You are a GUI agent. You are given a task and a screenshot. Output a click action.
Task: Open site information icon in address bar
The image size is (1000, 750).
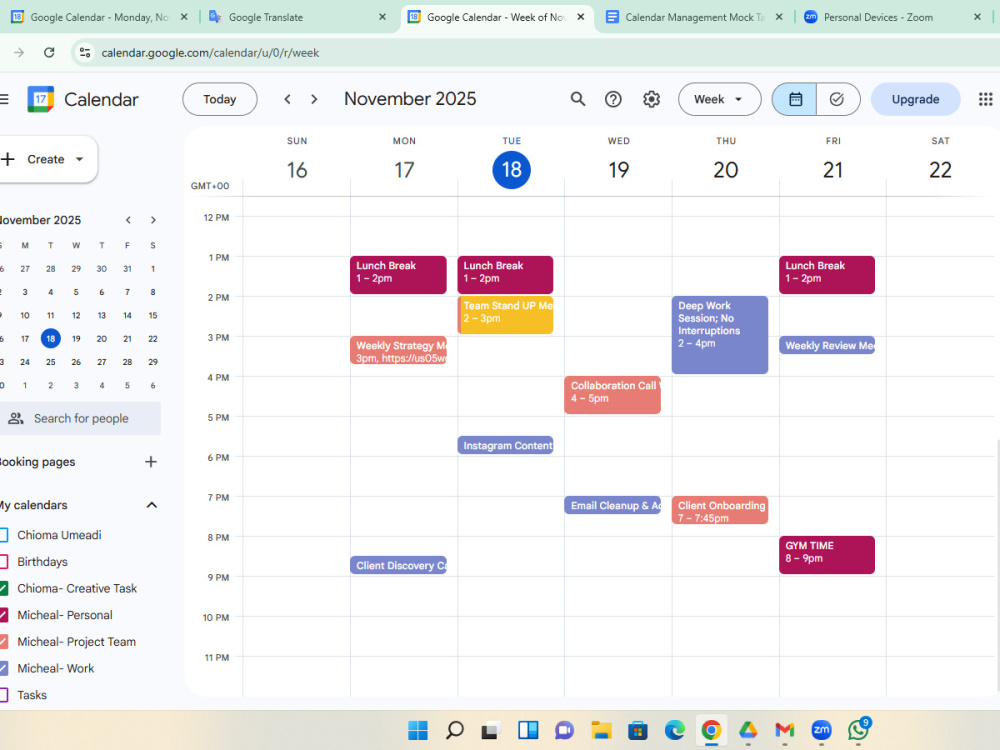point(85,52)
